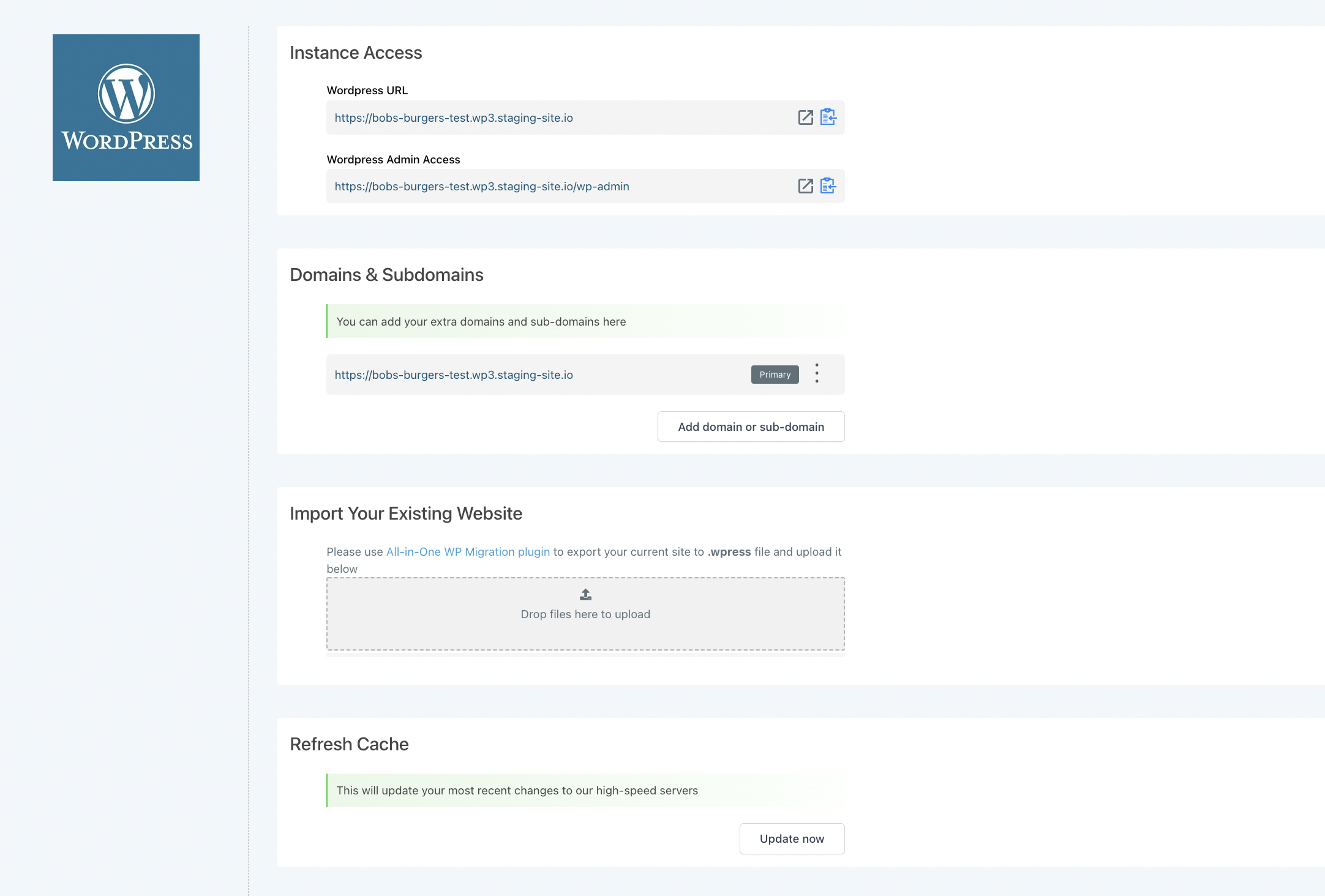Open WordPress URL in new tab icon
The image size is (1325, 896).
805,118
